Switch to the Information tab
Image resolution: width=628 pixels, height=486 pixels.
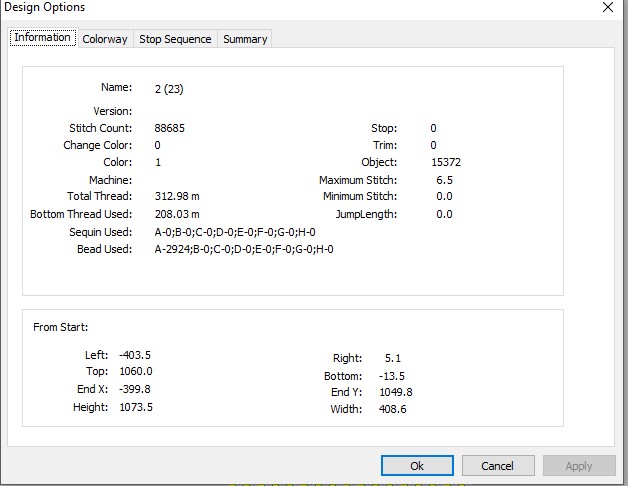[43, 38]
